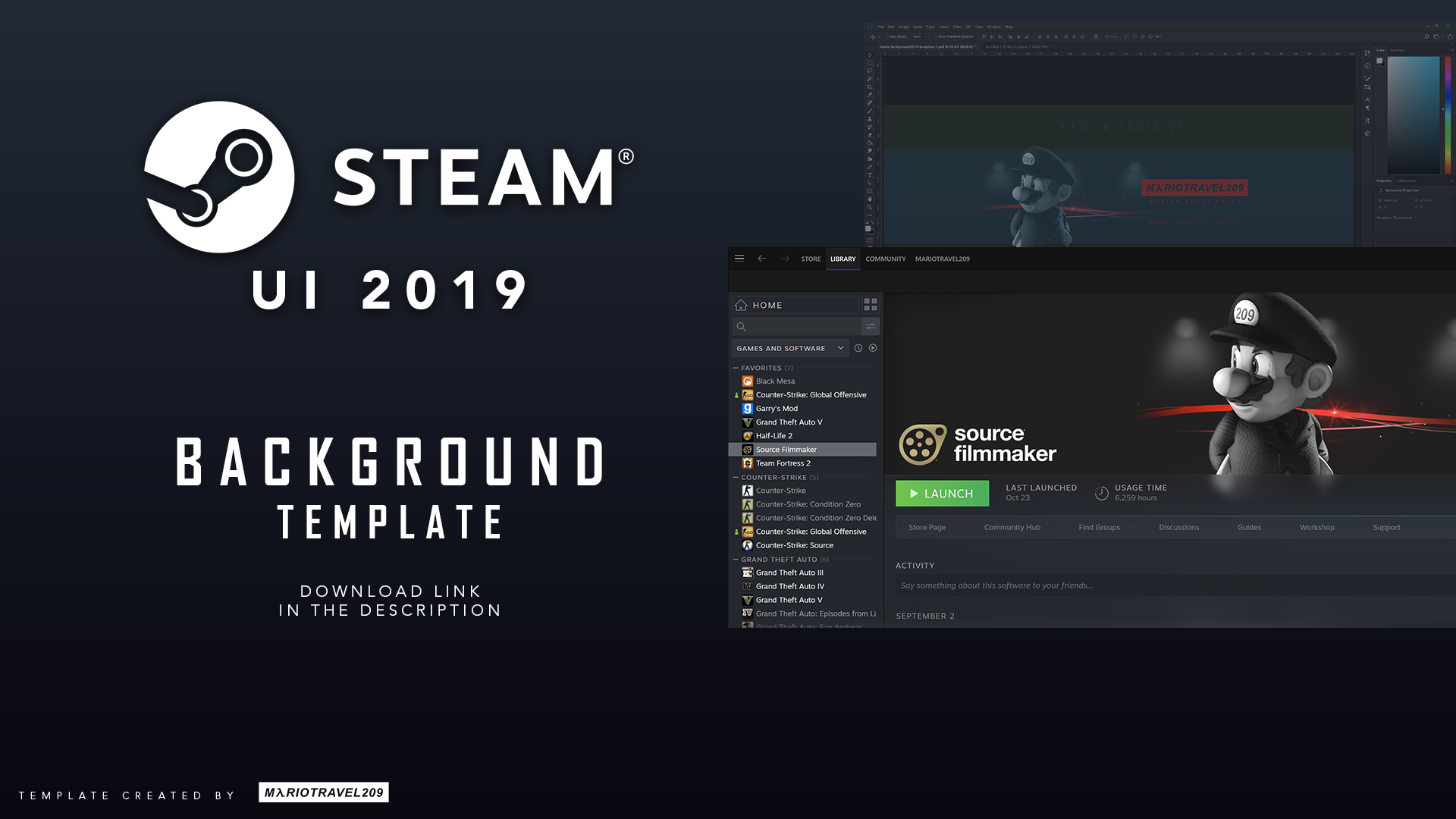1456x819 pixels.
Task: Open the Photoshop 3D panel cube icon
Action: (x=1367, y=133)
